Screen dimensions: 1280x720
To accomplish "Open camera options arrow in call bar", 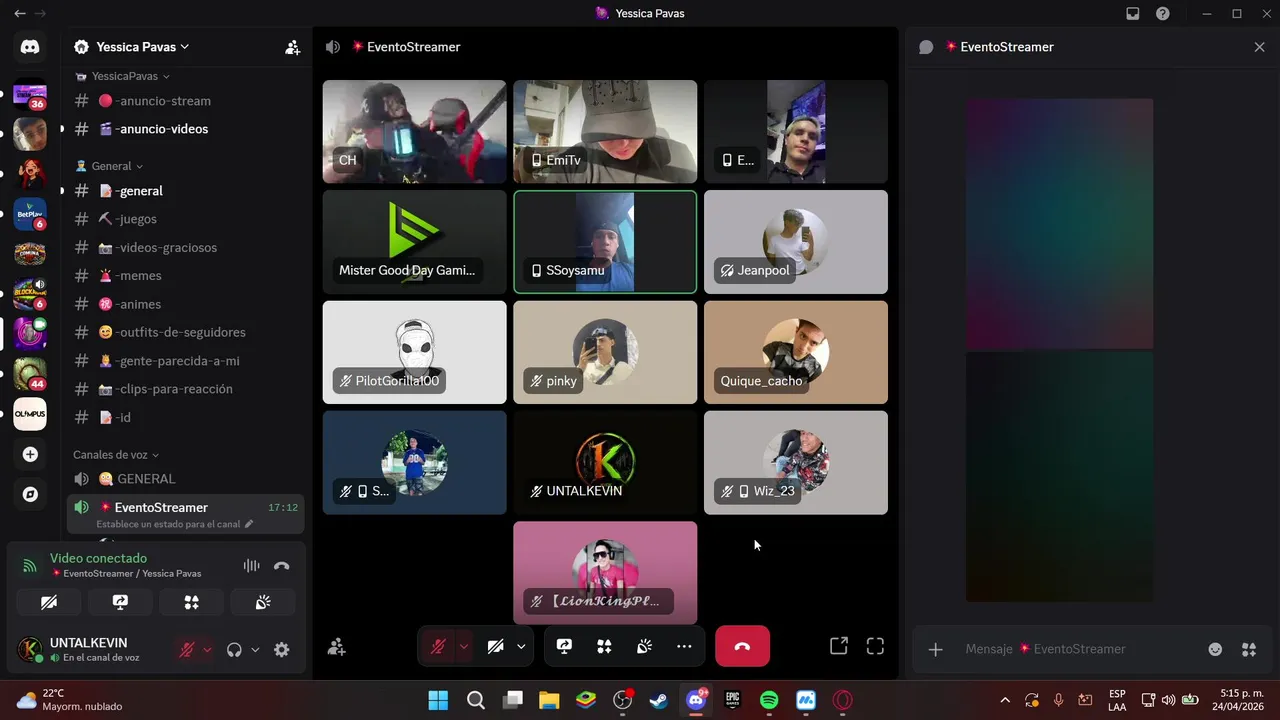I will [521, 647].
